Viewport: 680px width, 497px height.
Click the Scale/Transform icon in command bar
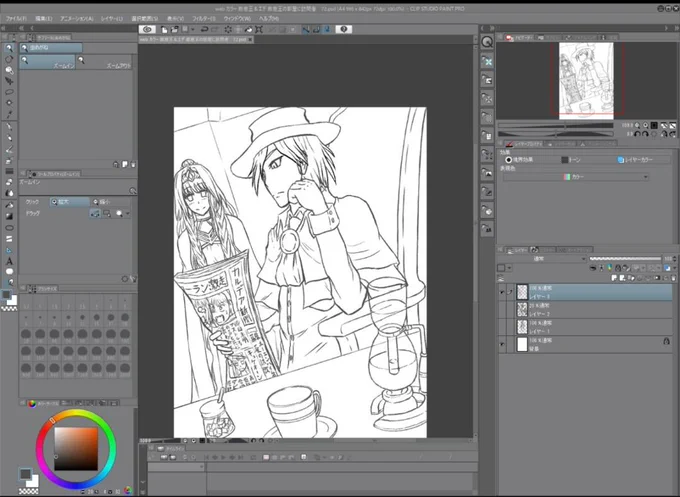(259, 29)
